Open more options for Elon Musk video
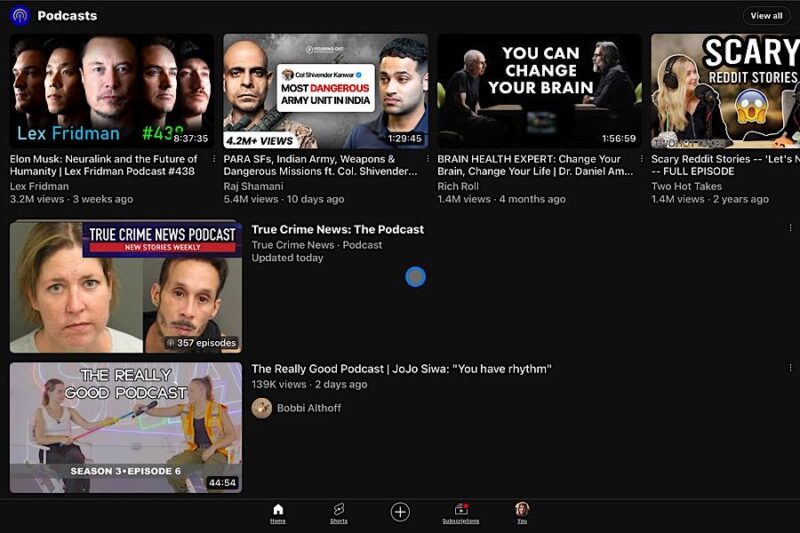 pyautogui.click(x=214, y=159)
